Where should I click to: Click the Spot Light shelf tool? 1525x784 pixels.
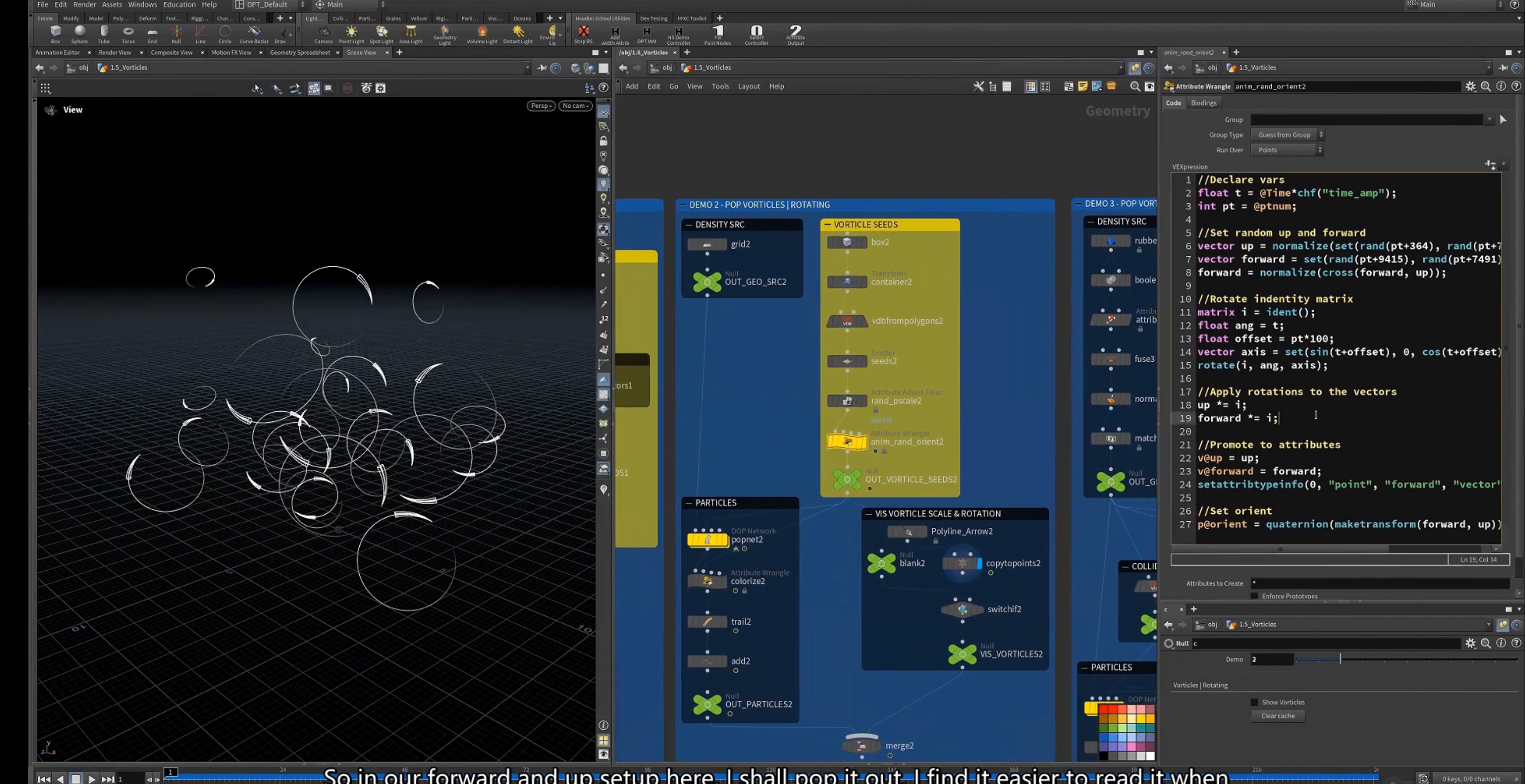click(x=381, y=34)
